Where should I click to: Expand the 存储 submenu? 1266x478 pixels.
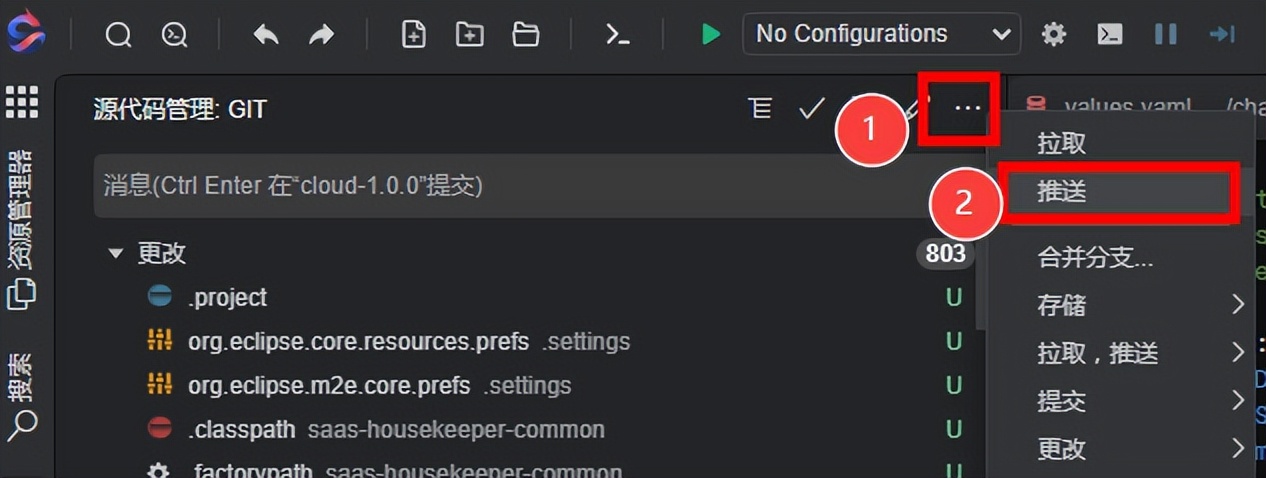(1140, 305)
